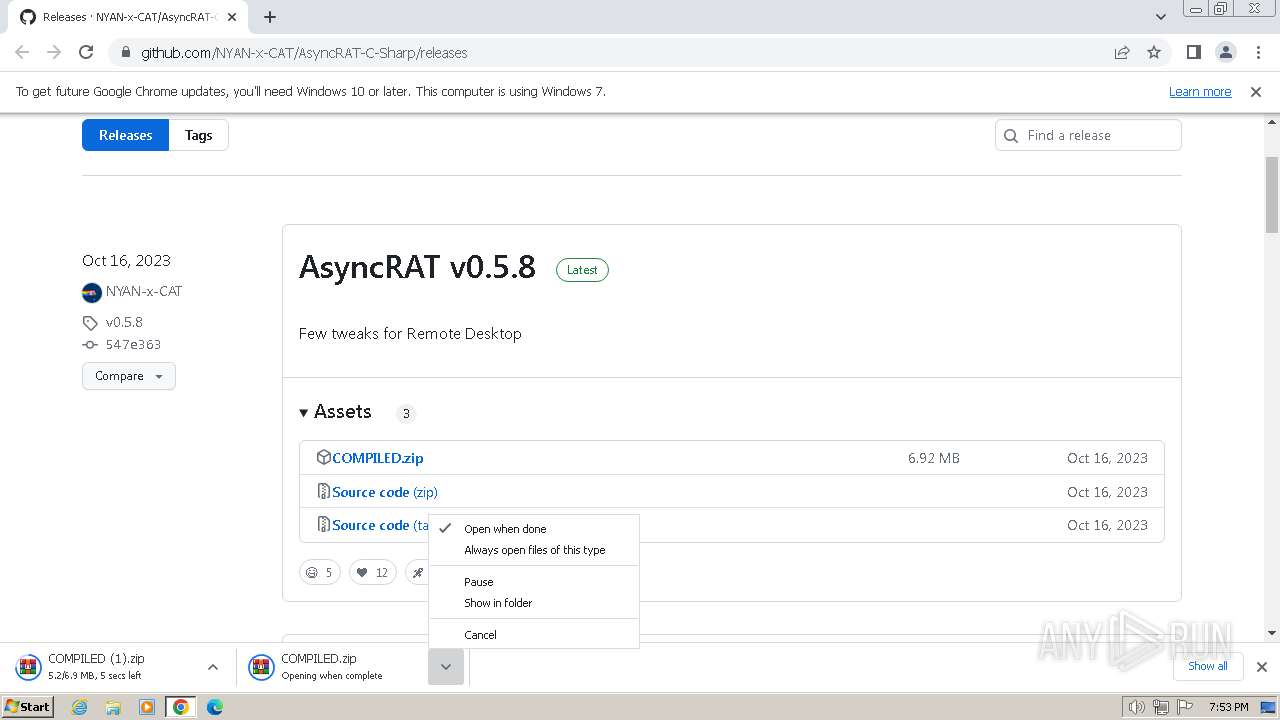Click the network tray icon
1280x720 pixels.
[1161, 707]
